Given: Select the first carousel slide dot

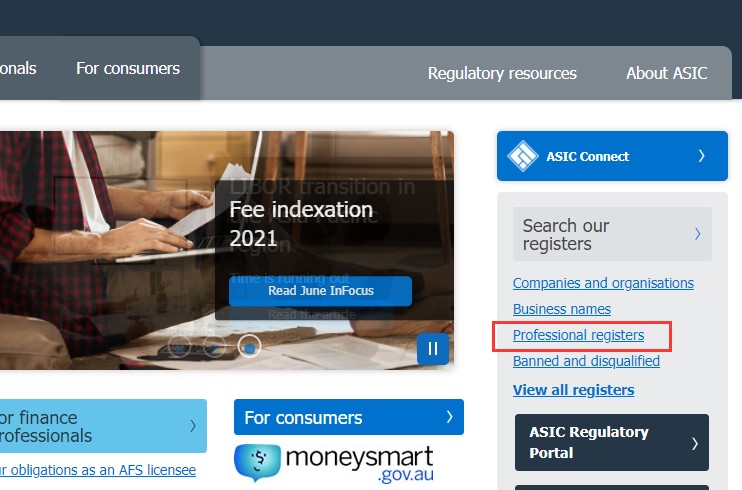Looking at the screenshot, I should click(x=179, y=346).
